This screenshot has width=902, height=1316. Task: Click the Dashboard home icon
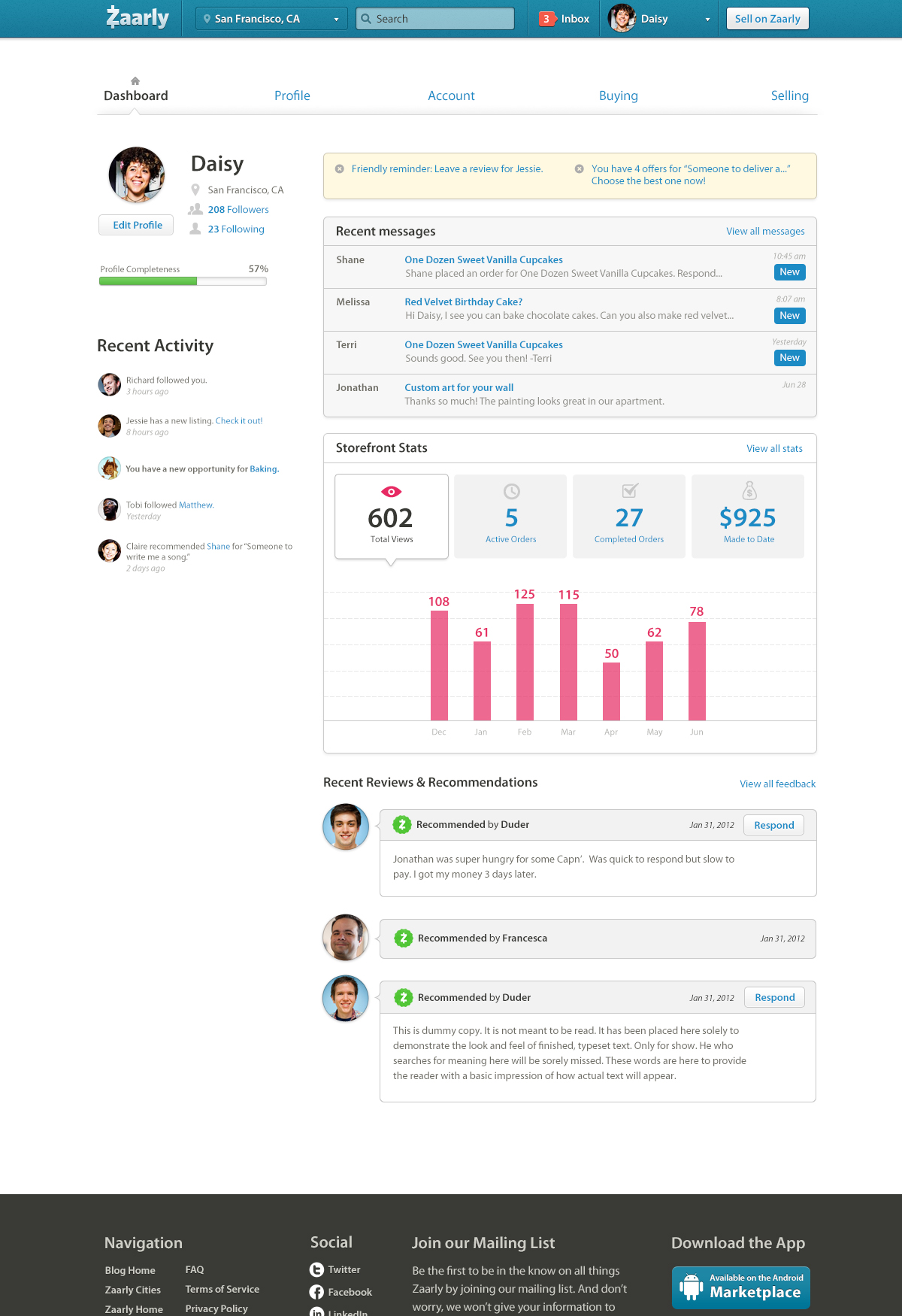(135, 80)
